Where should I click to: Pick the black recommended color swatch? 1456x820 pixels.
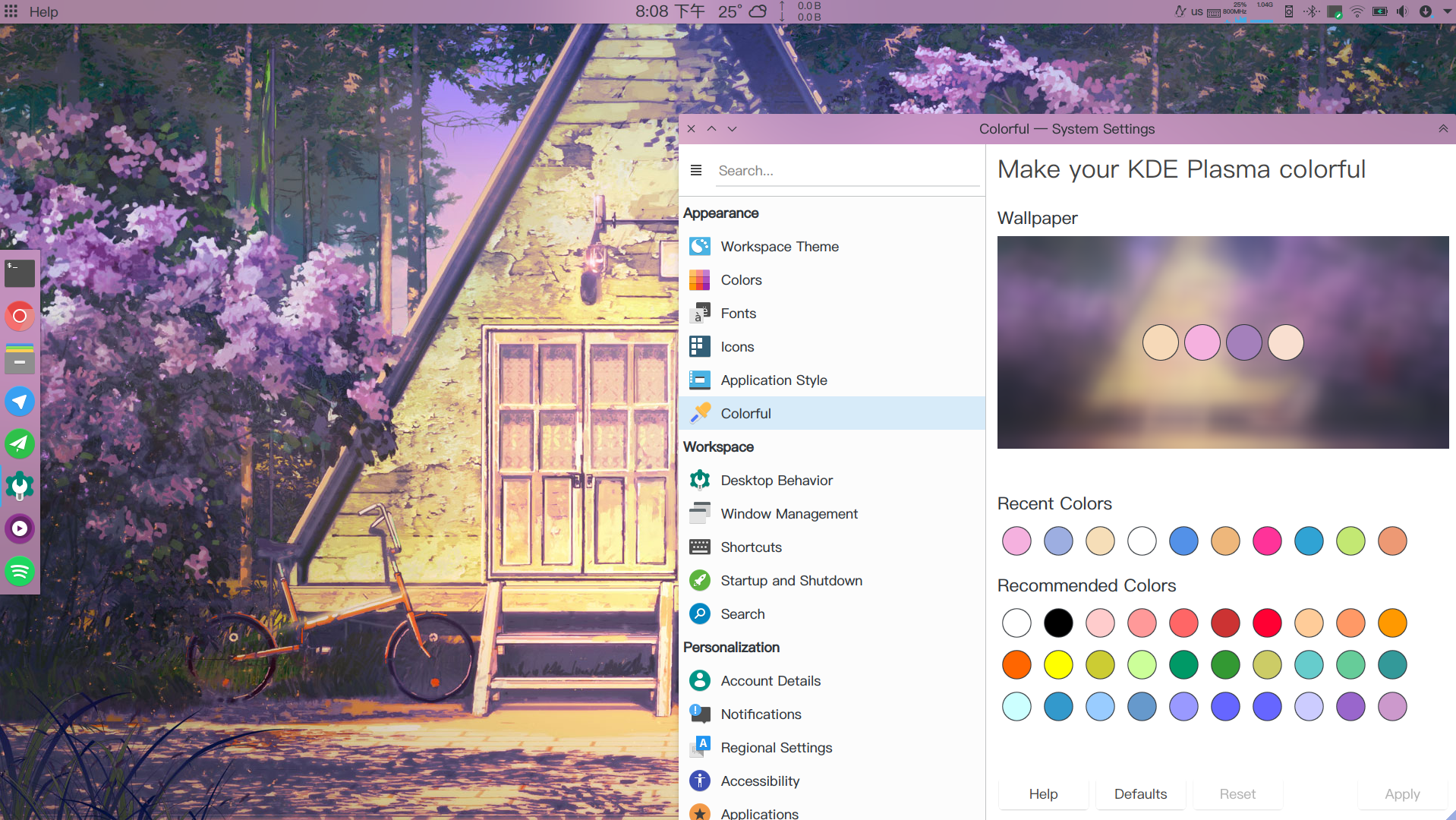(1058, 623)
